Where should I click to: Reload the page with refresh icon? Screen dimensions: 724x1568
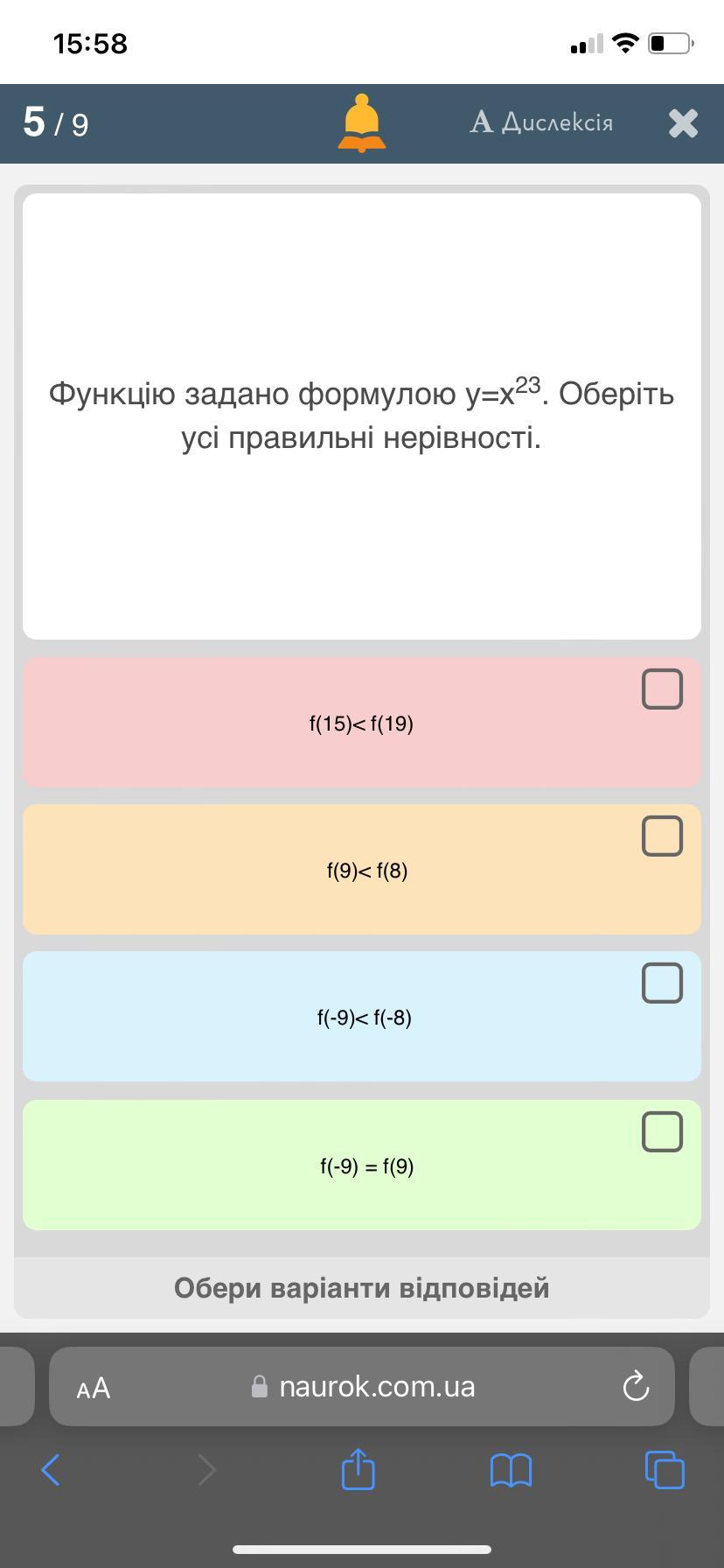click(635, 1387)
